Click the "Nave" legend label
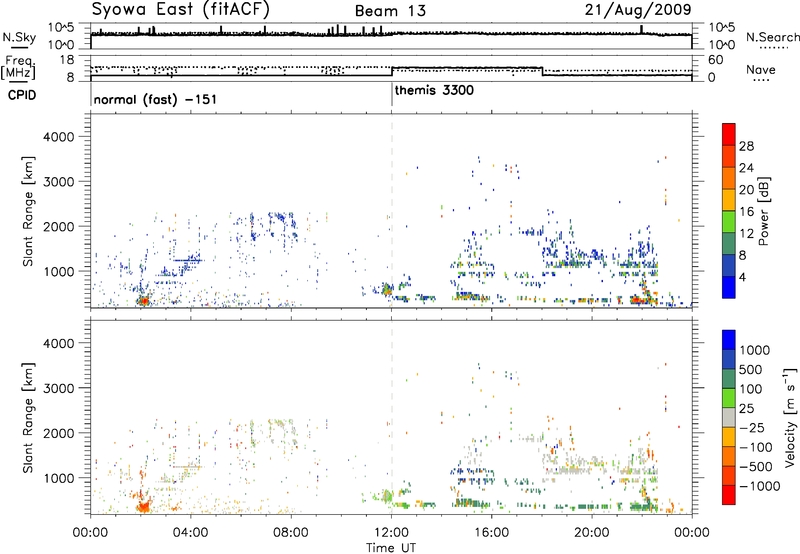Image resolution: width=800 pixels, height=554 pixels. [x=761, y=70]
